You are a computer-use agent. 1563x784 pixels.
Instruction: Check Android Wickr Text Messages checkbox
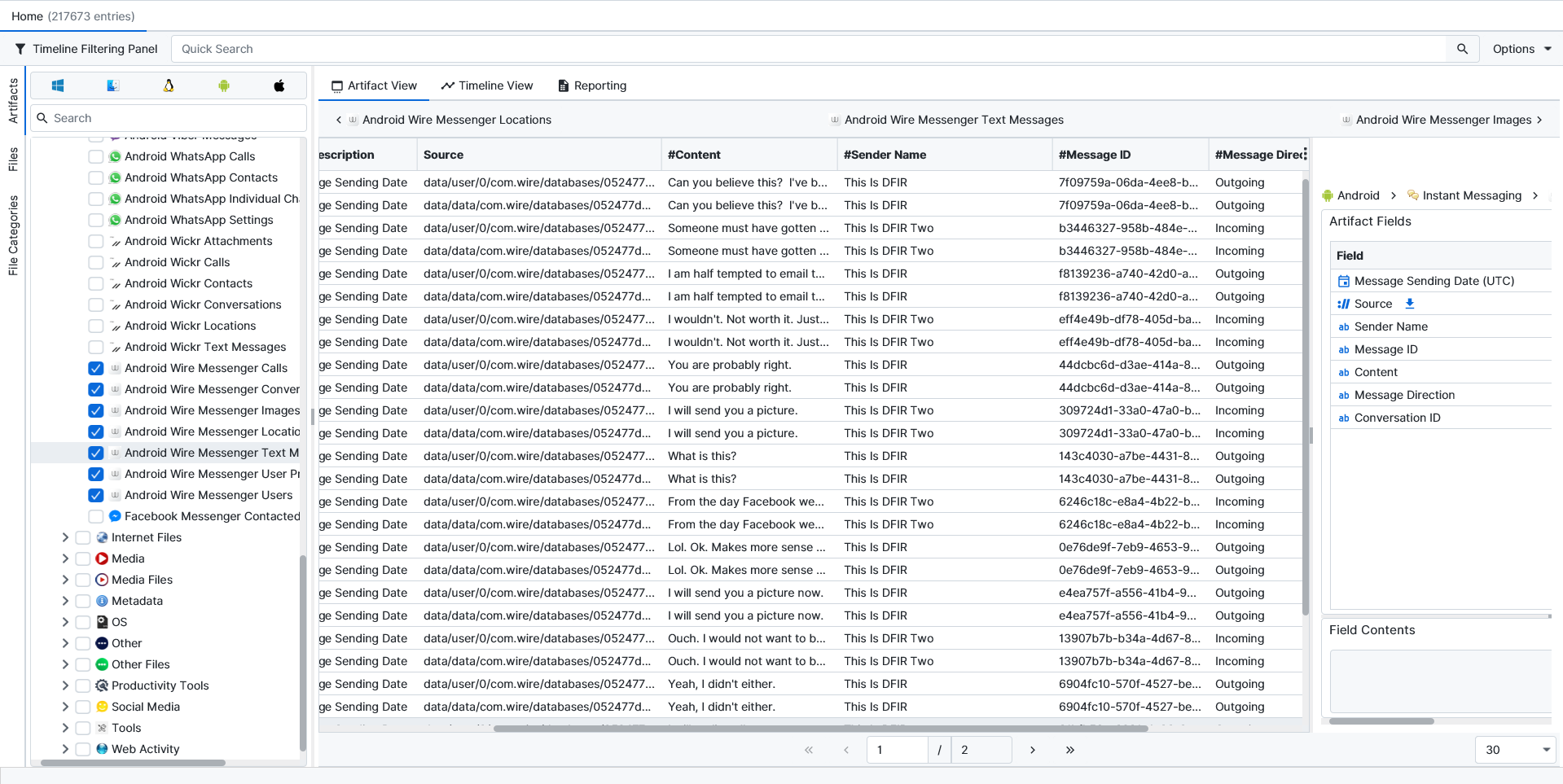(95, 347)
